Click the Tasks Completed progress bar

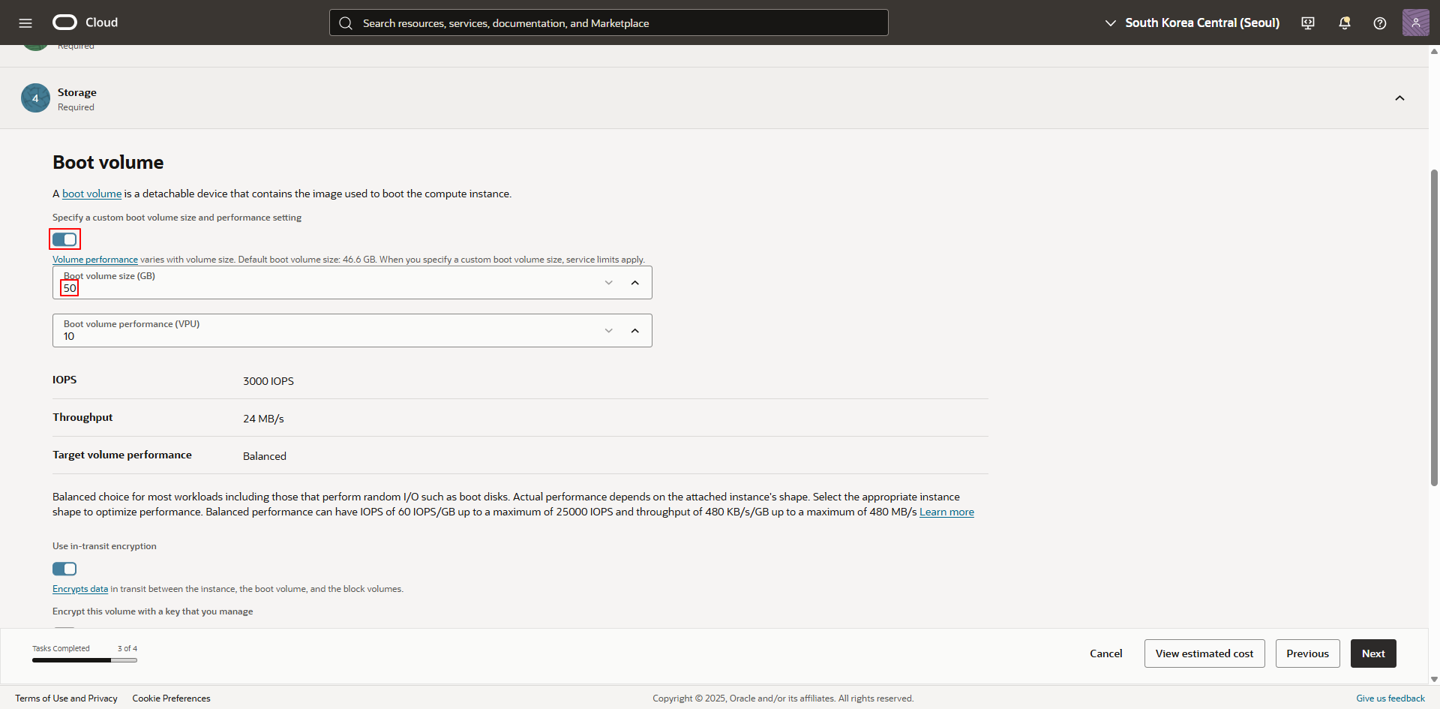pyautogui.click(x=84, y=660)
